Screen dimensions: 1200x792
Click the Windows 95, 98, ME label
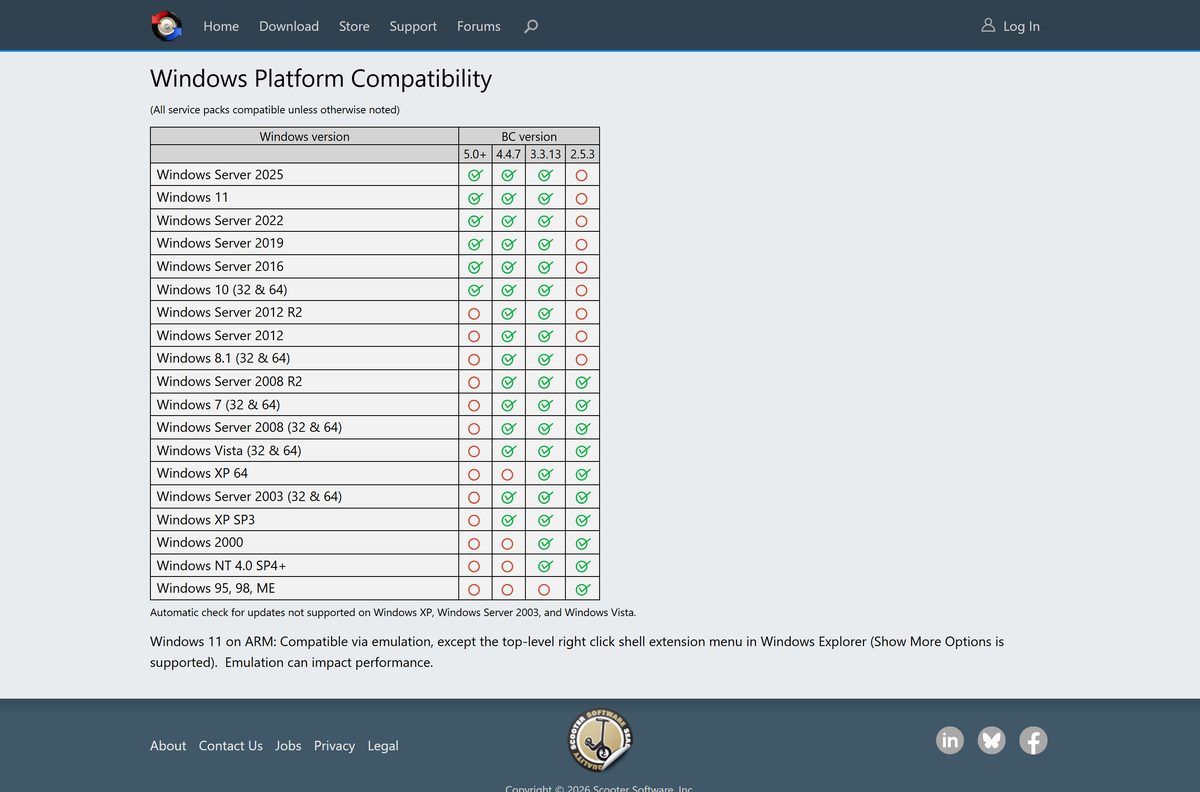(x=216, y=589)
